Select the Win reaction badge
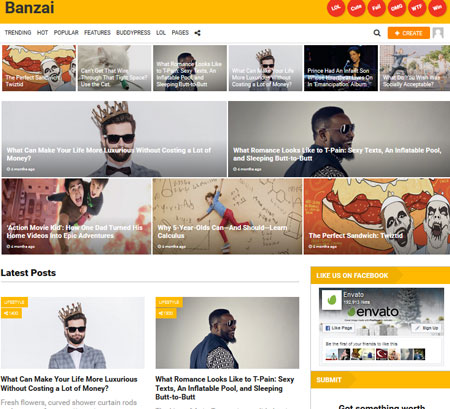Image resolution: width=450 pixels, height=409 pixels. (437, 7)
